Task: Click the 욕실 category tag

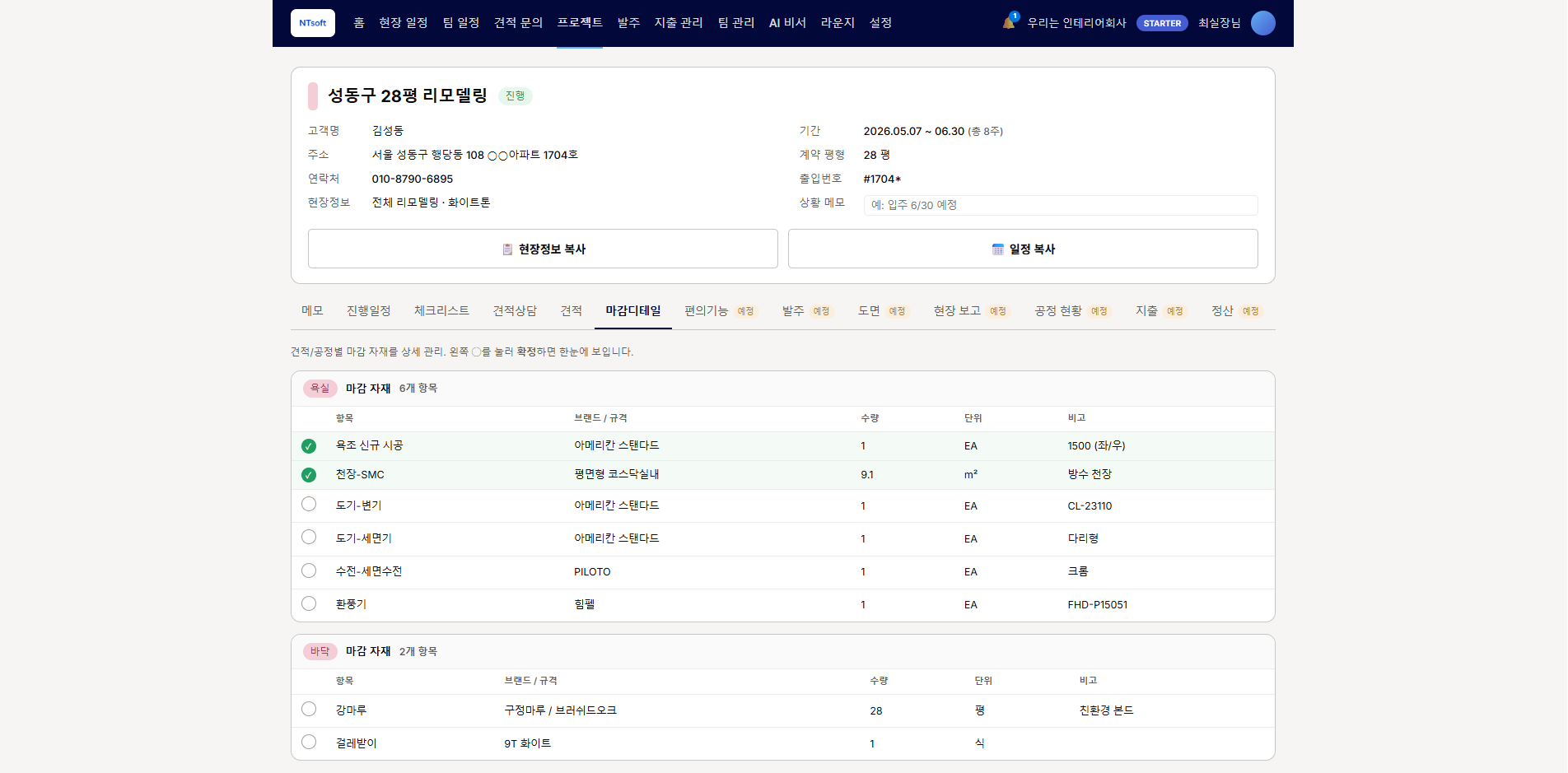Action: 320,388
